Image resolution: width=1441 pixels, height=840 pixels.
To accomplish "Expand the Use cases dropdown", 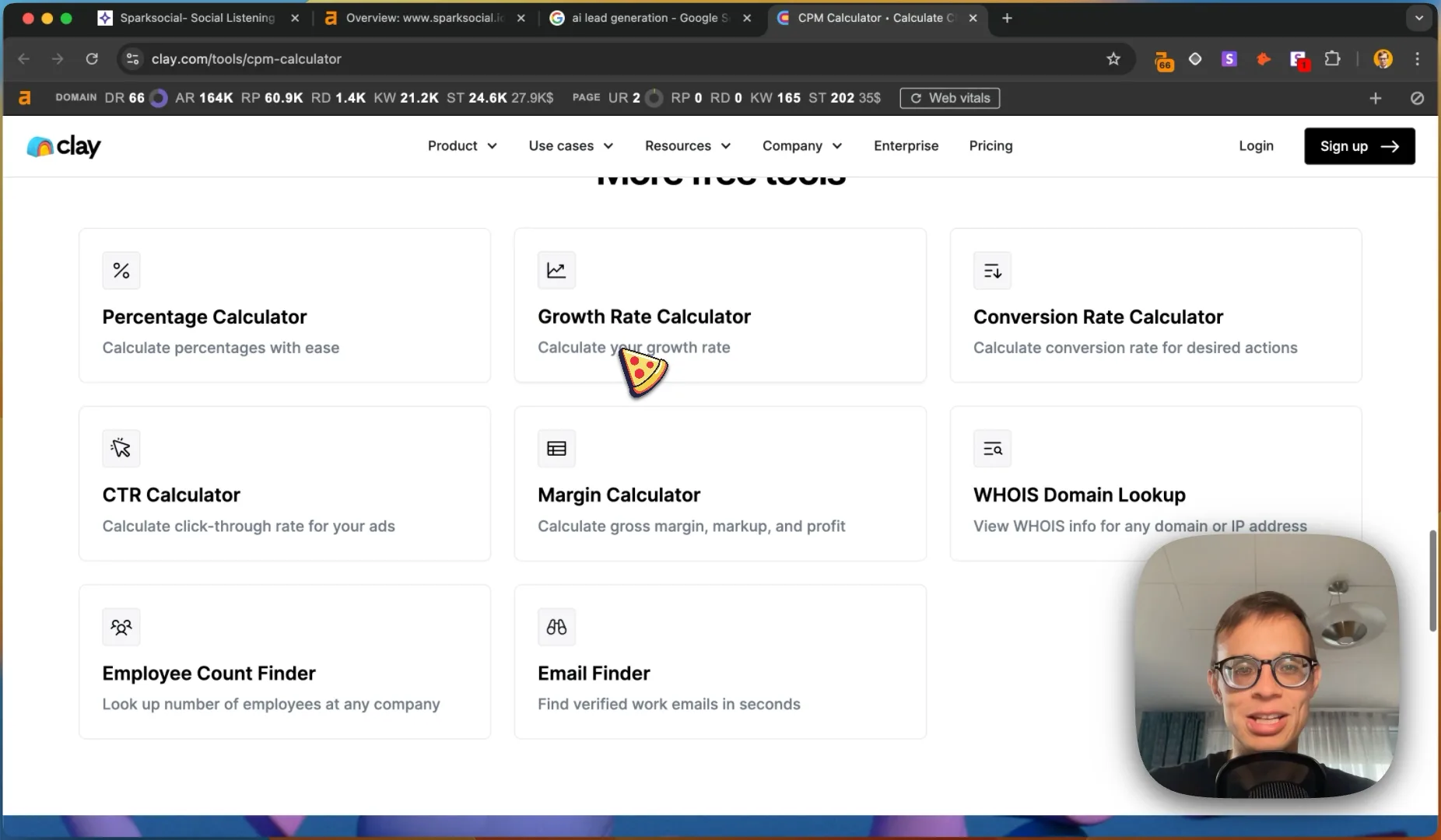I will tap(571, 146).
